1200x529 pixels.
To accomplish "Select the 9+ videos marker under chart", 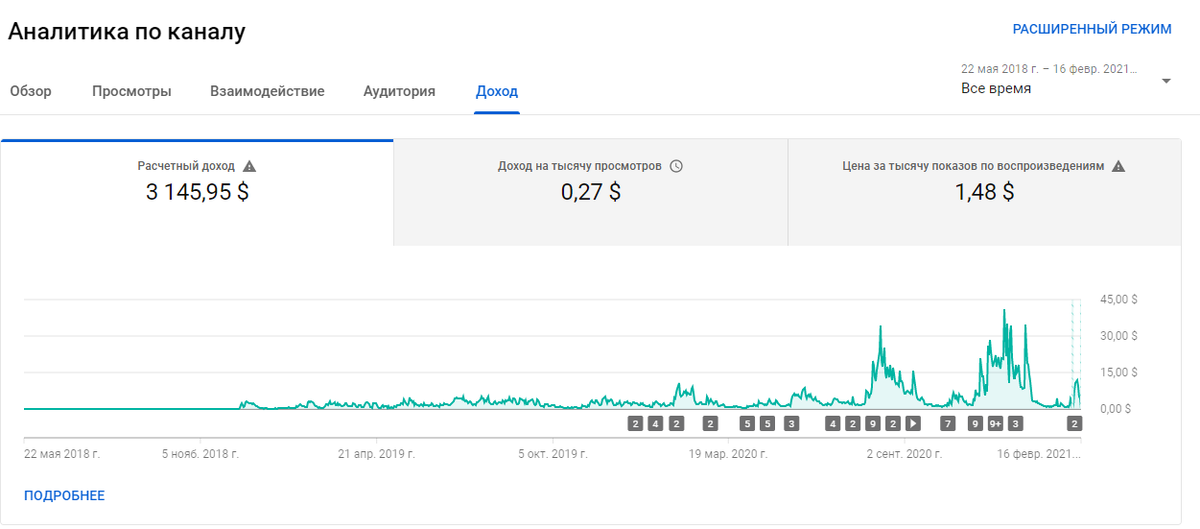I will pos(995,424).
